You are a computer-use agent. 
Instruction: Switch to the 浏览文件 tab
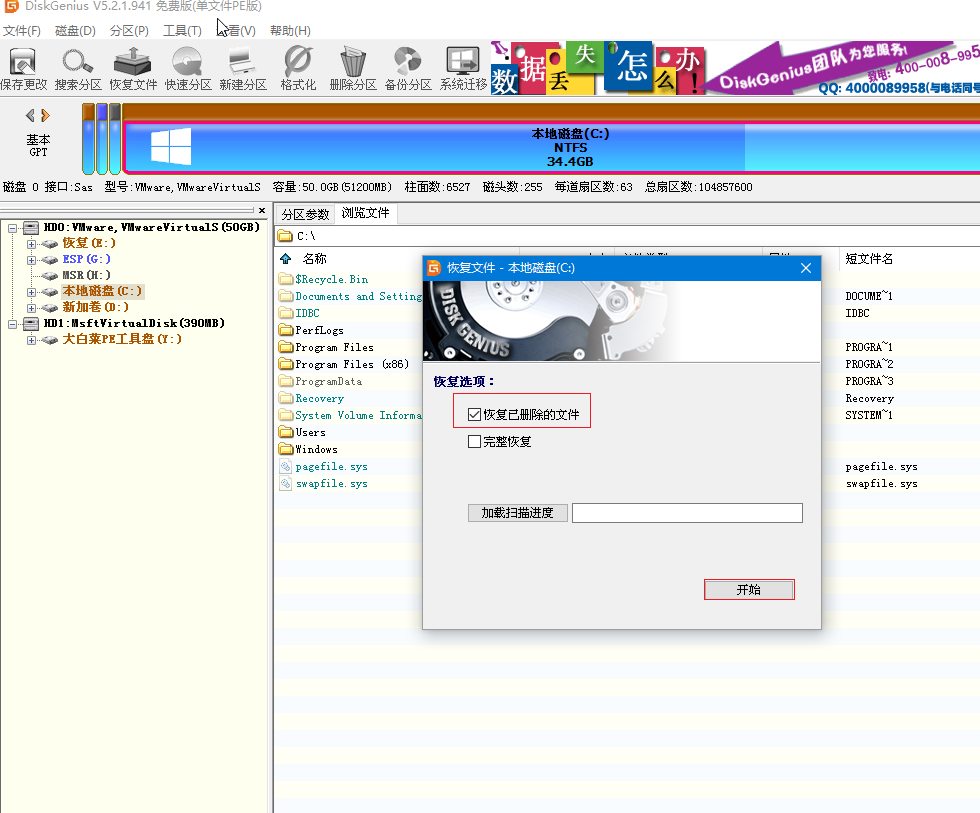366,213
